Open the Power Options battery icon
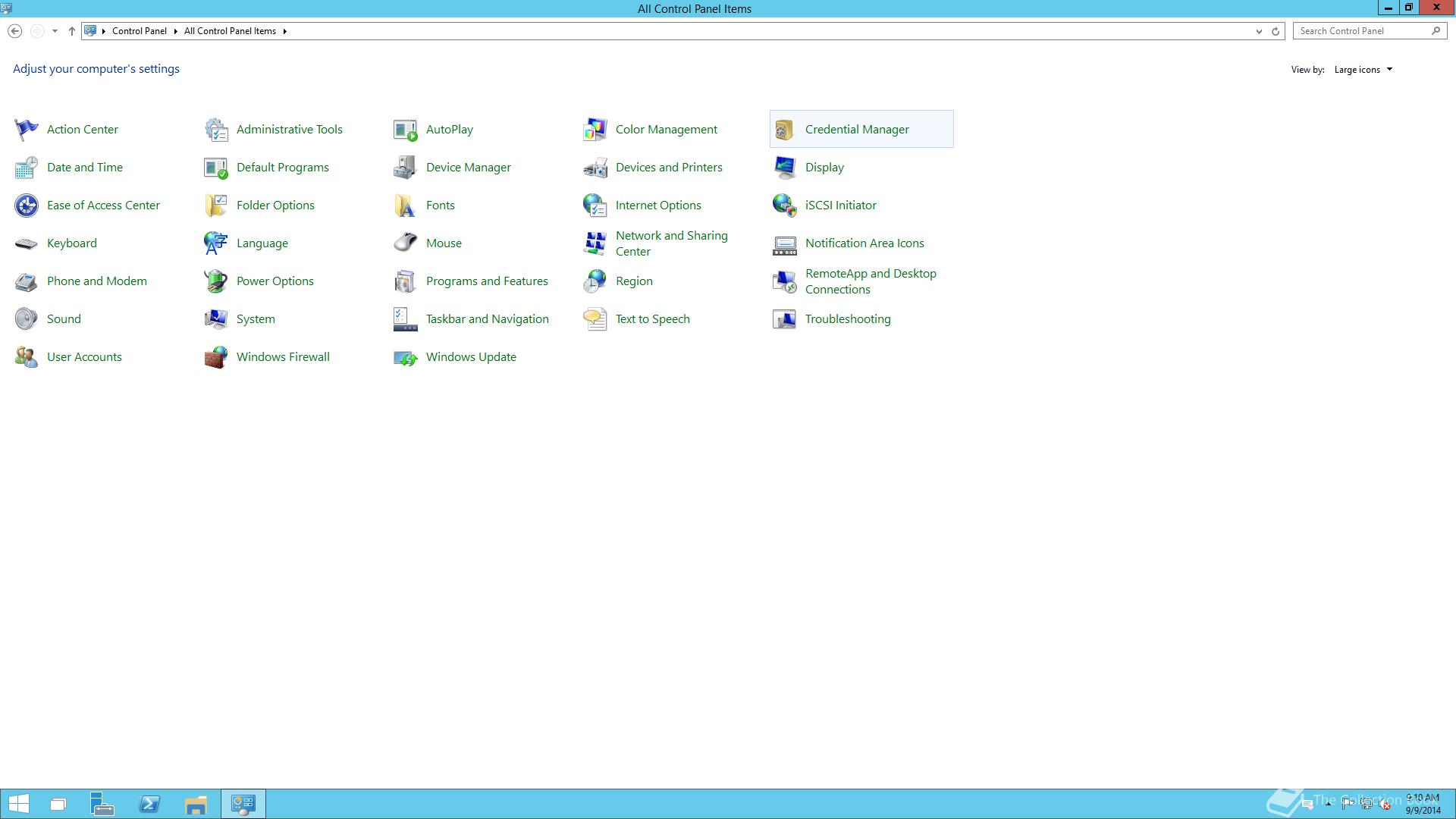Viewport: 1456px width, 819px height. 215,281
